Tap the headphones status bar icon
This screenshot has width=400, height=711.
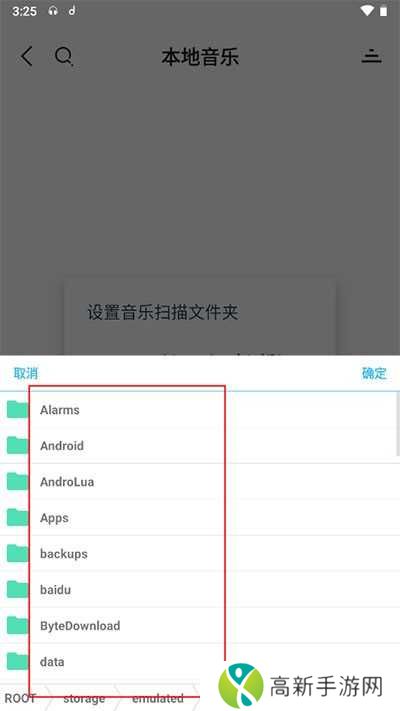click(53, 11)
